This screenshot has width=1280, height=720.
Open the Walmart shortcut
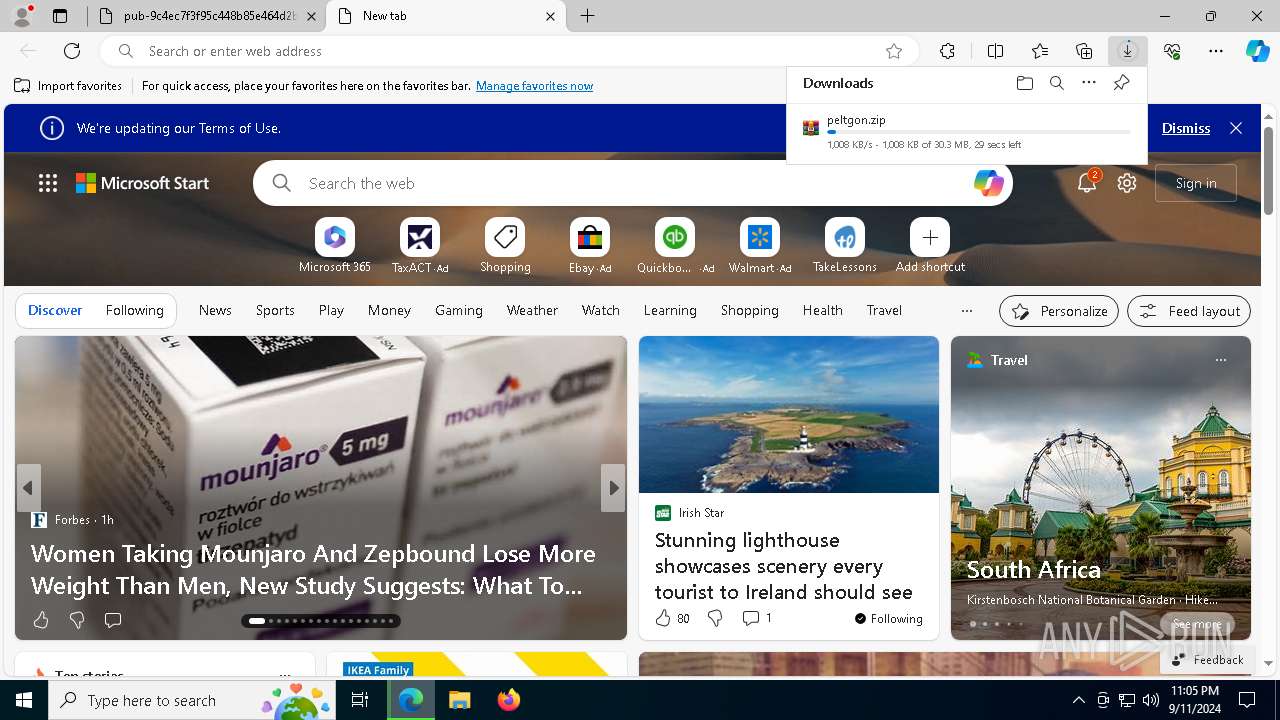(760, 246)
